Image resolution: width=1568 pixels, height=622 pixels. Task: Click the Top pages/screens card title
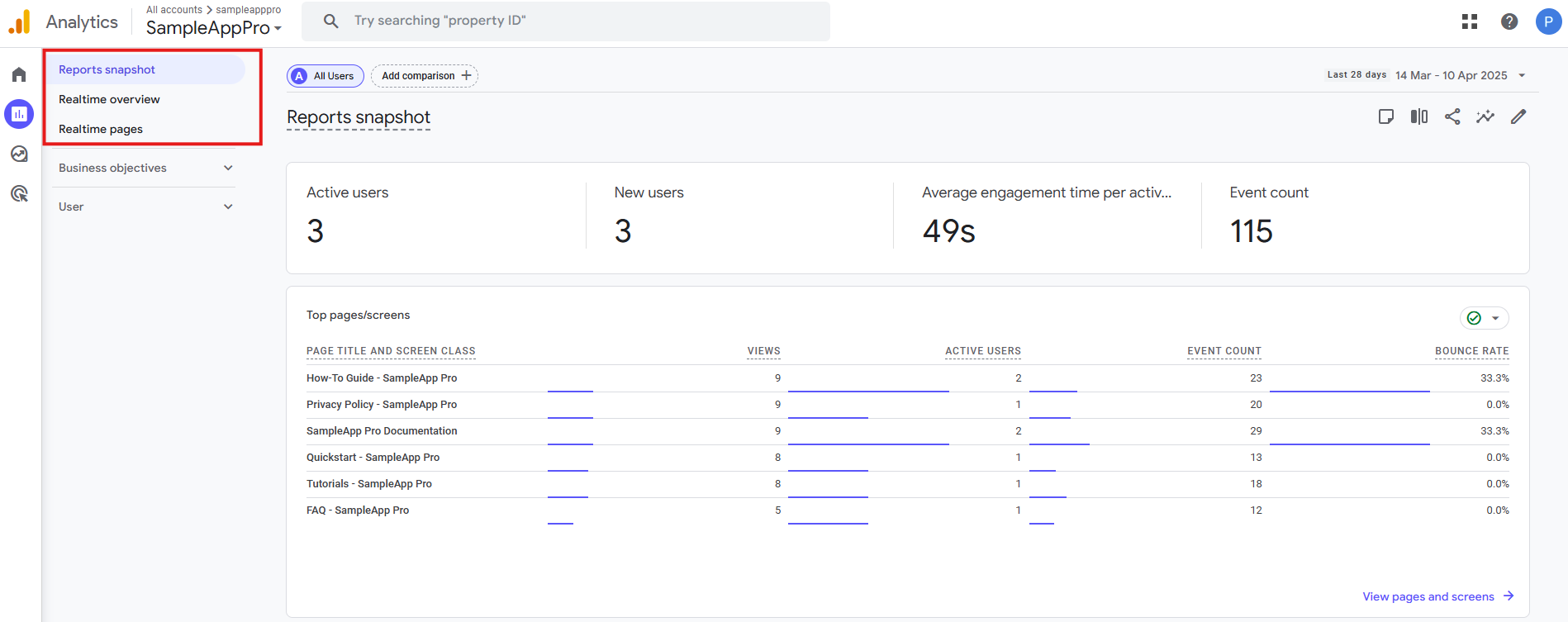[x=358, y=315]
